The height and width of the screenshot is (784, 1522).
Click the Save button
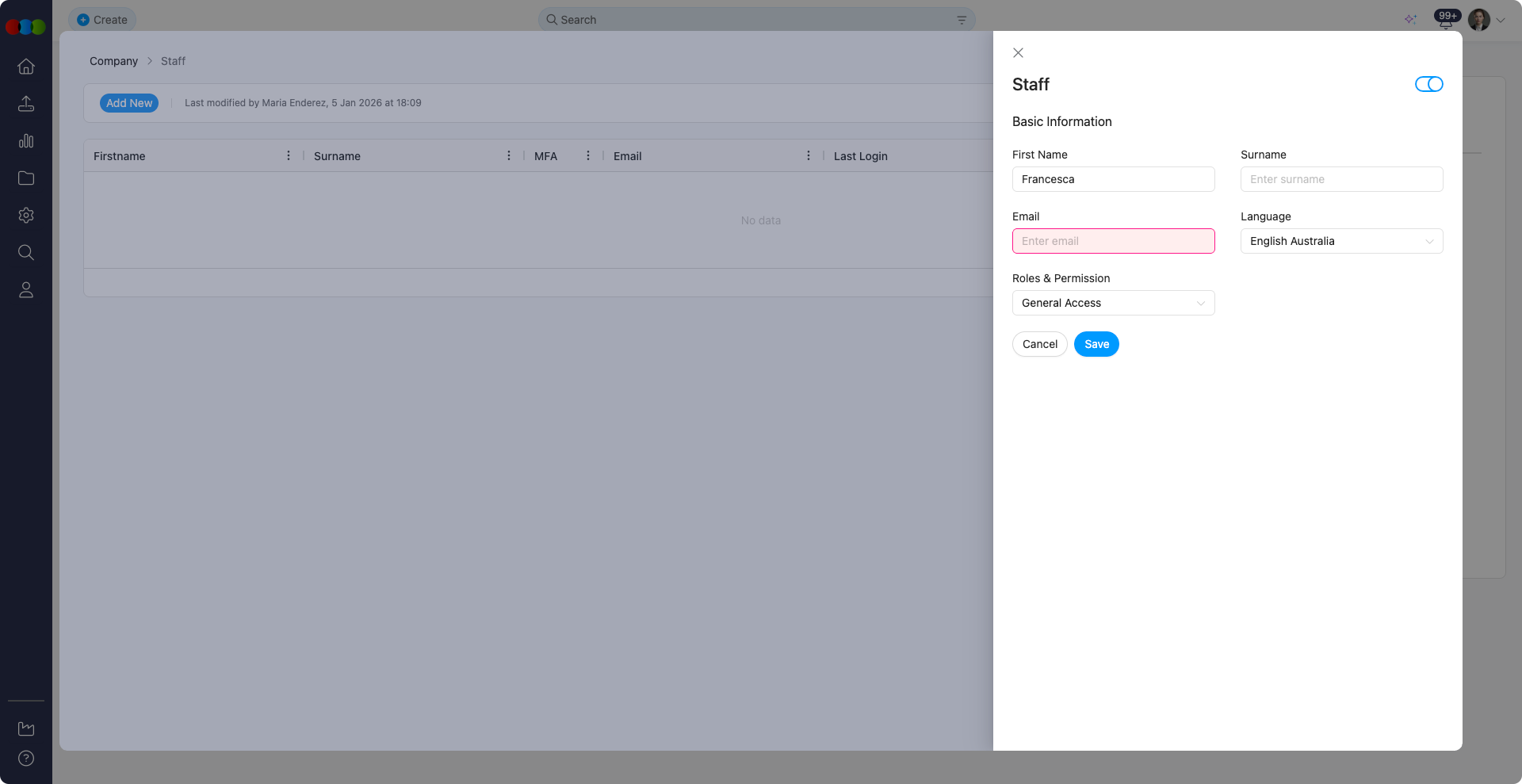point(1096,344)
